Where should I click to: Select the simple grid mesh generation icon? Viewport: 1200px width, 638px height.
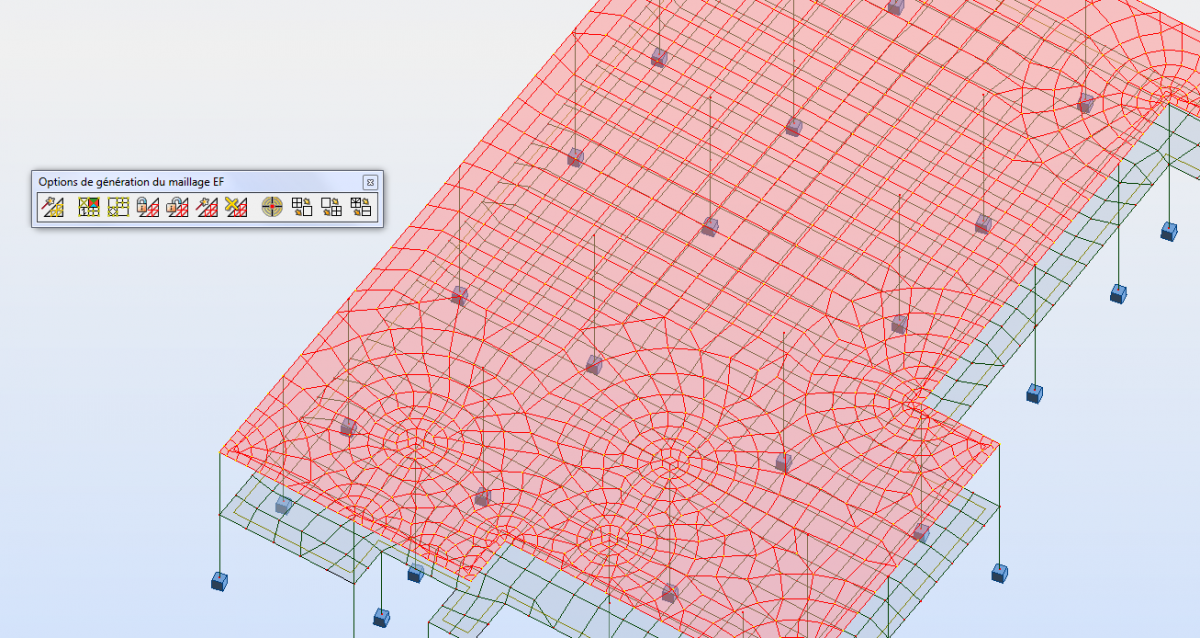pyautogui.click(x=119, y=207)
